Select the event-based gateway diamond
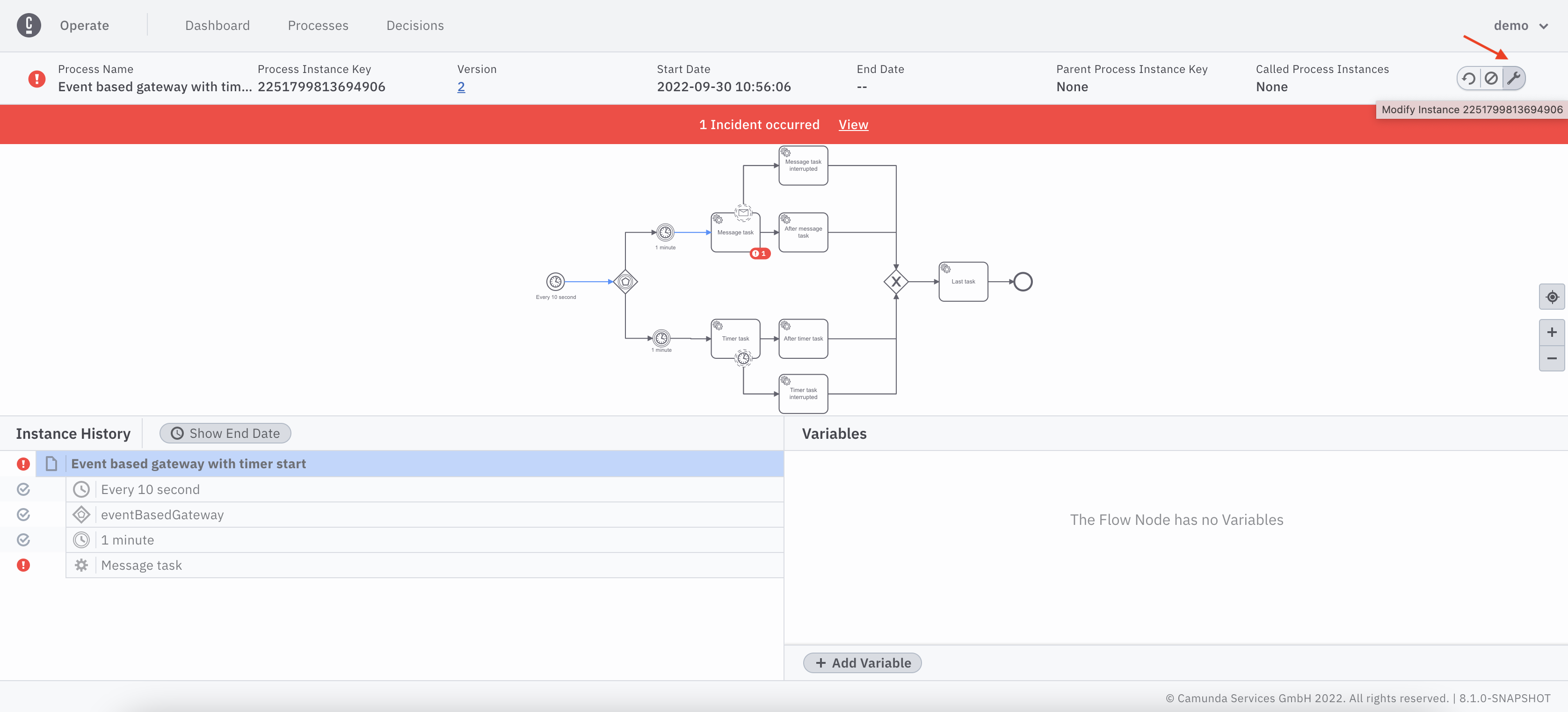This screenshot has width=1568, height=712. [625, 282]
